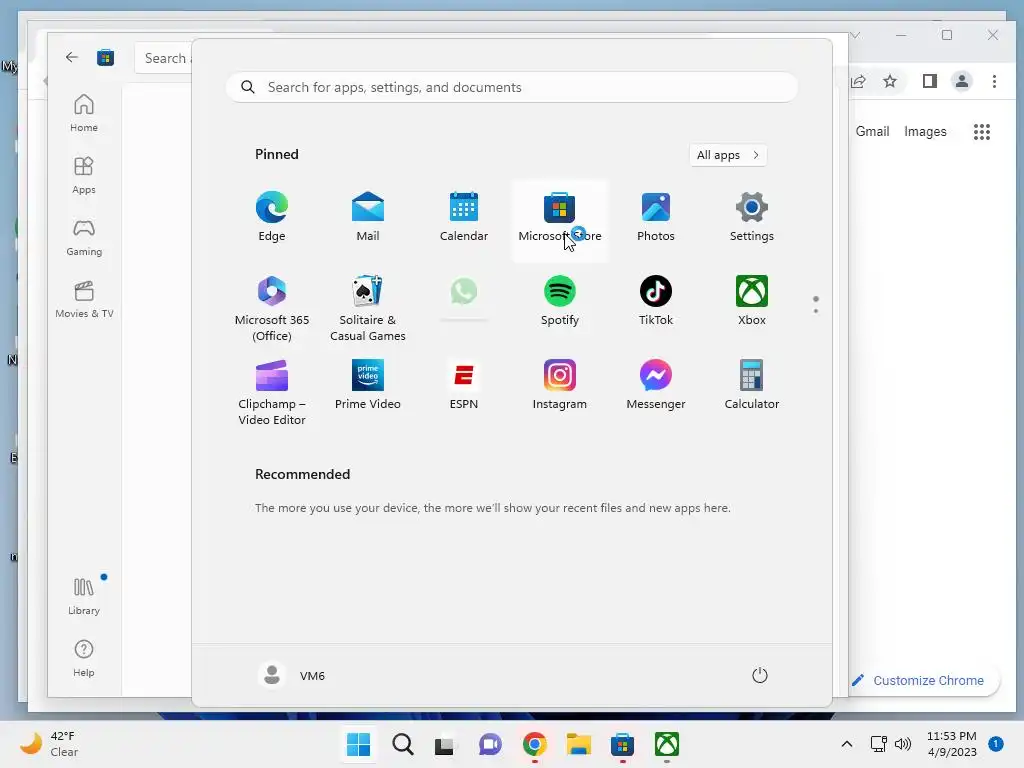The height and width of the screenshot is (768, 1024).
Task: Open the VM6 user account menu
Action: pyautogui.click(x=292, y=675)
